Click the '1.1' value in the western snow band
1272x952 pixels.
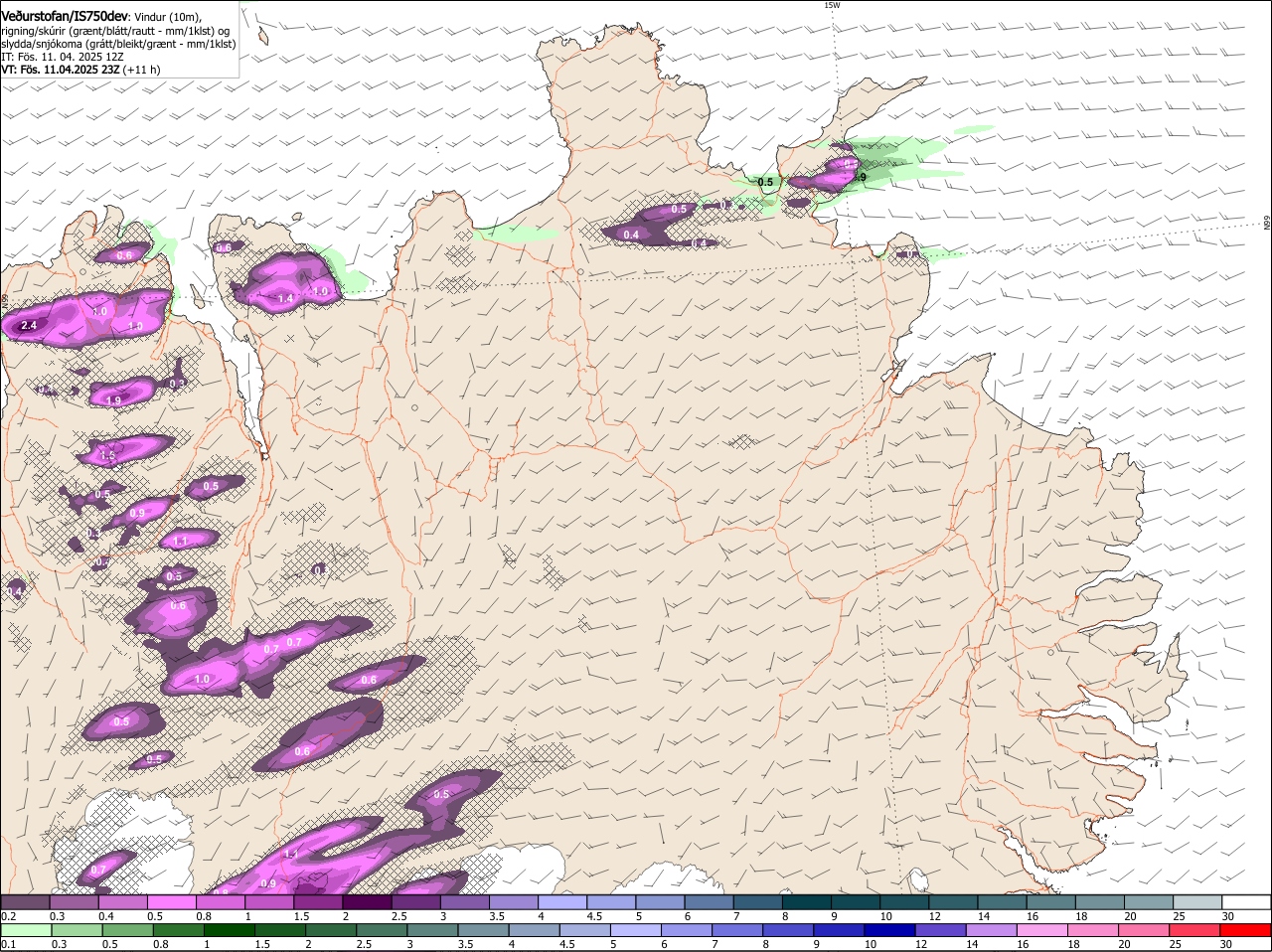[181, 542]
